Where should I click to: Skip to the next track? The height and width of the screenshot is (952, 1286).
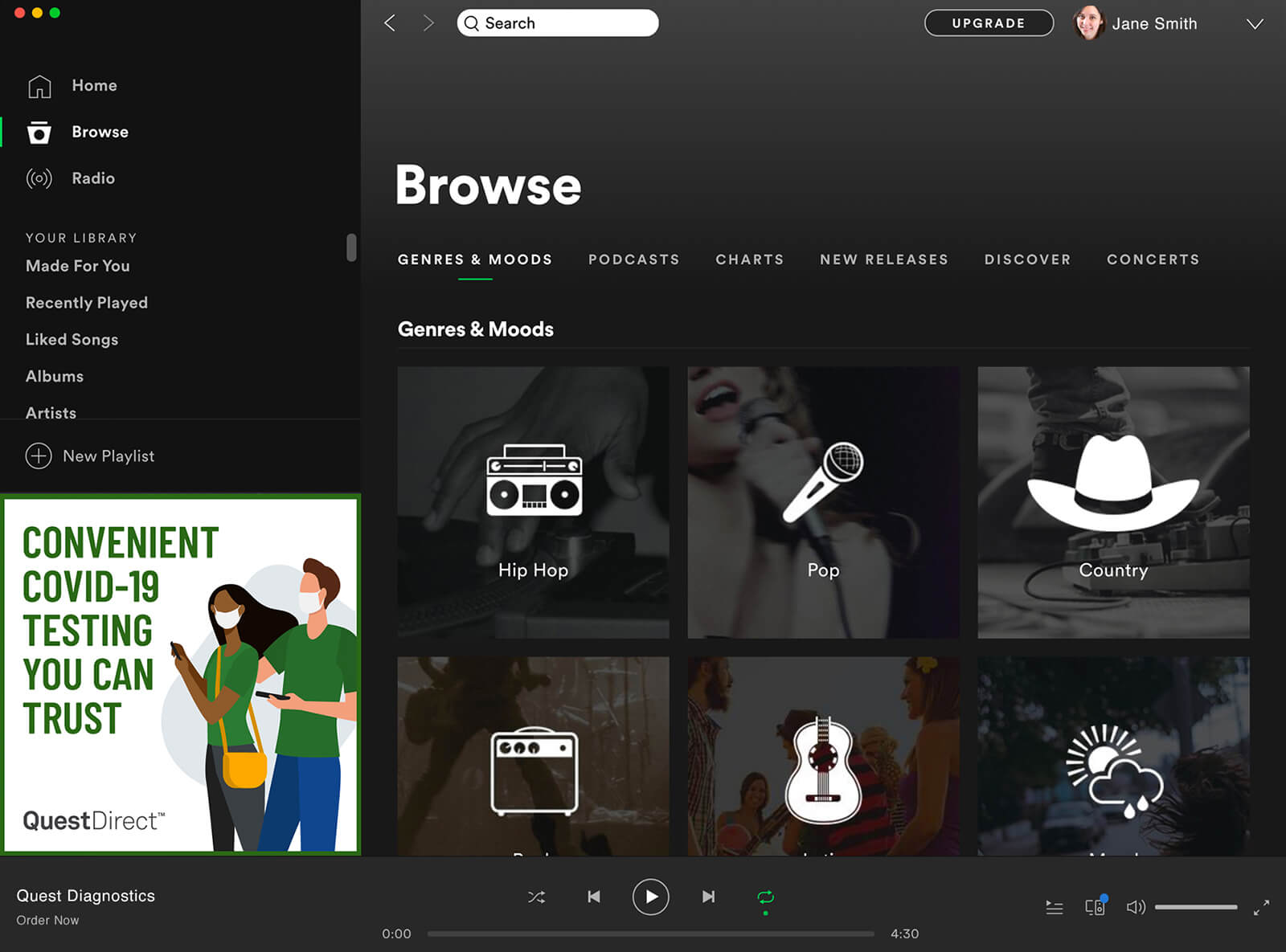[x=708, y=897]
